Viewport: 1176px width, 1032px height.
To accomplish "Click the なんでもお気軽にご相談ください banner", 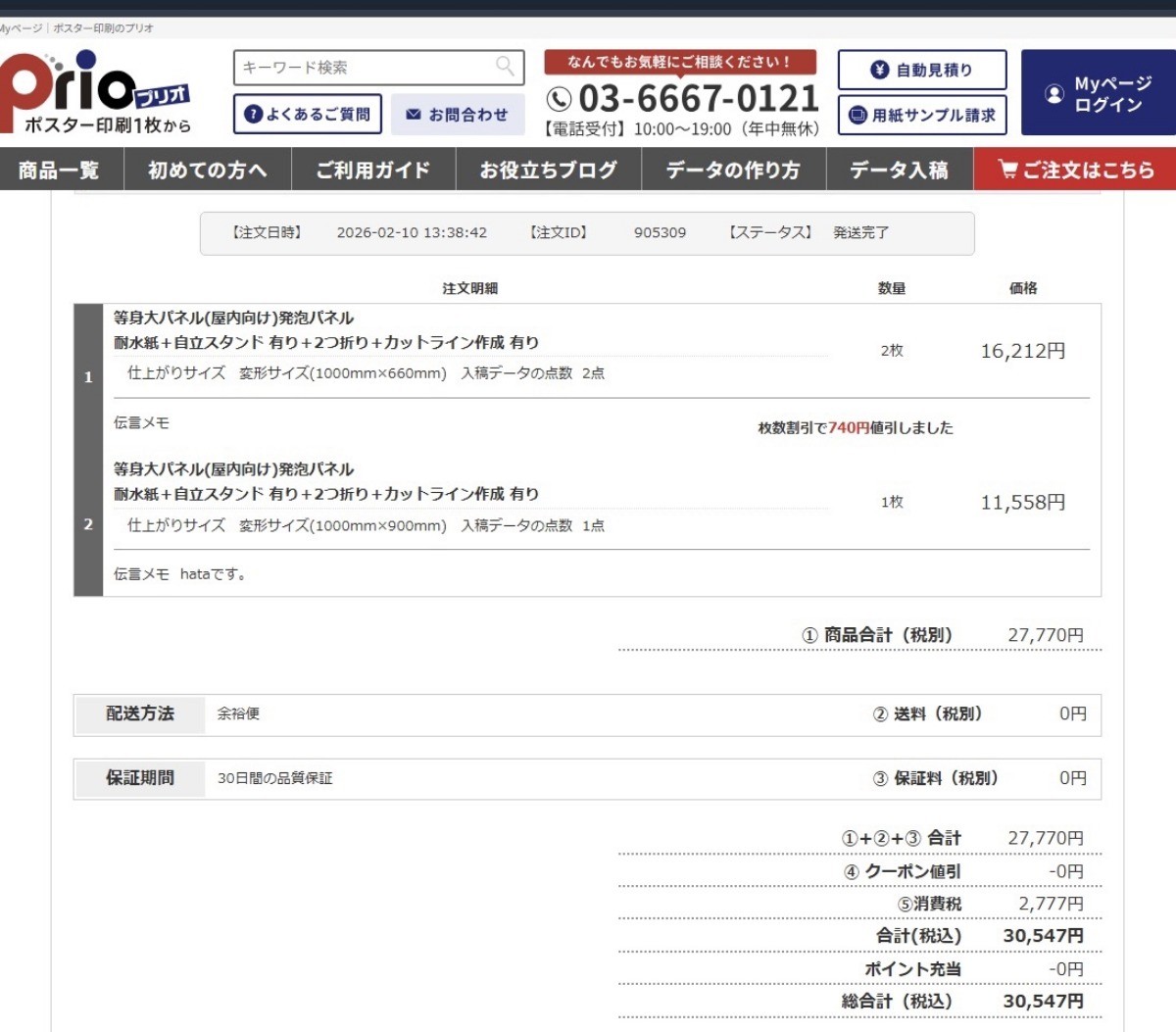I will [x=680, y=62].
